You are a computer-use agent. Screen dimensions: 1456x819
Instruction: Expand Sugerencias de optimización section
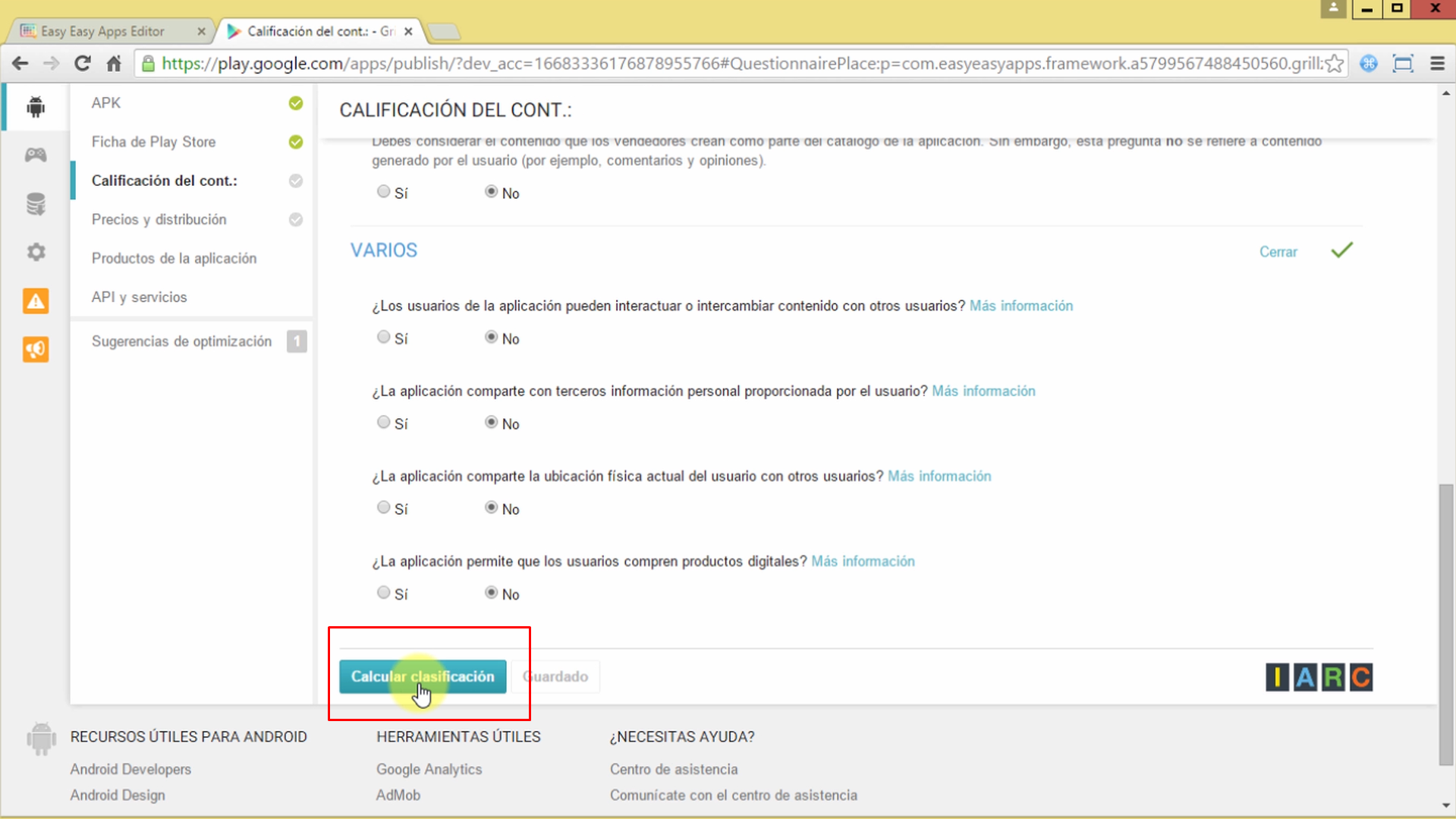point(182,342)
